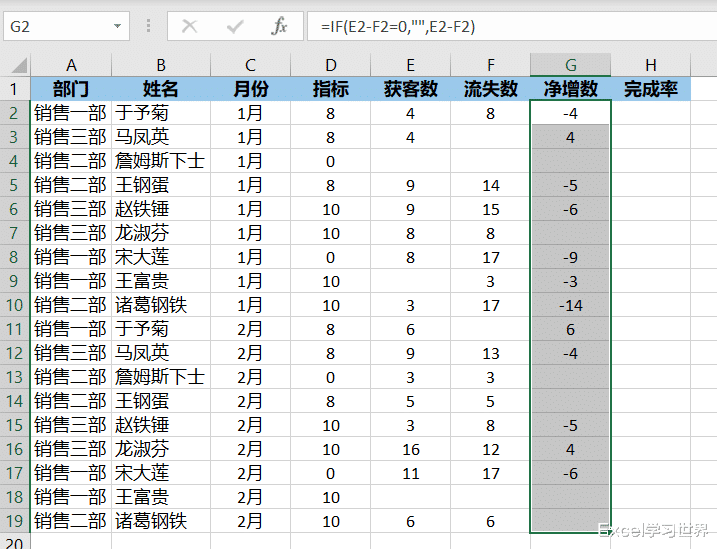Click cell F5 showing 14
This screenshot has width=717, height=549.
pos(490,185)
